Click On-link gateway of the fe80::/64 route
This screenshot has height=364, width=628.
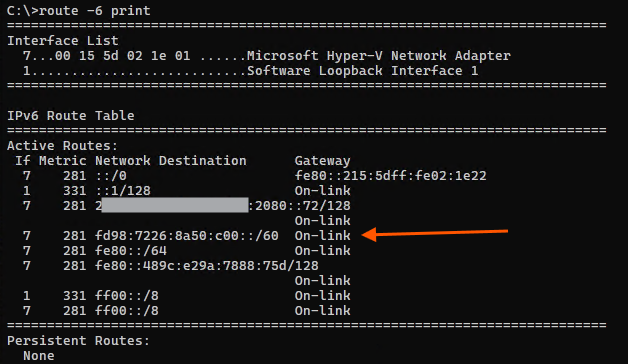tap(322, 251)
